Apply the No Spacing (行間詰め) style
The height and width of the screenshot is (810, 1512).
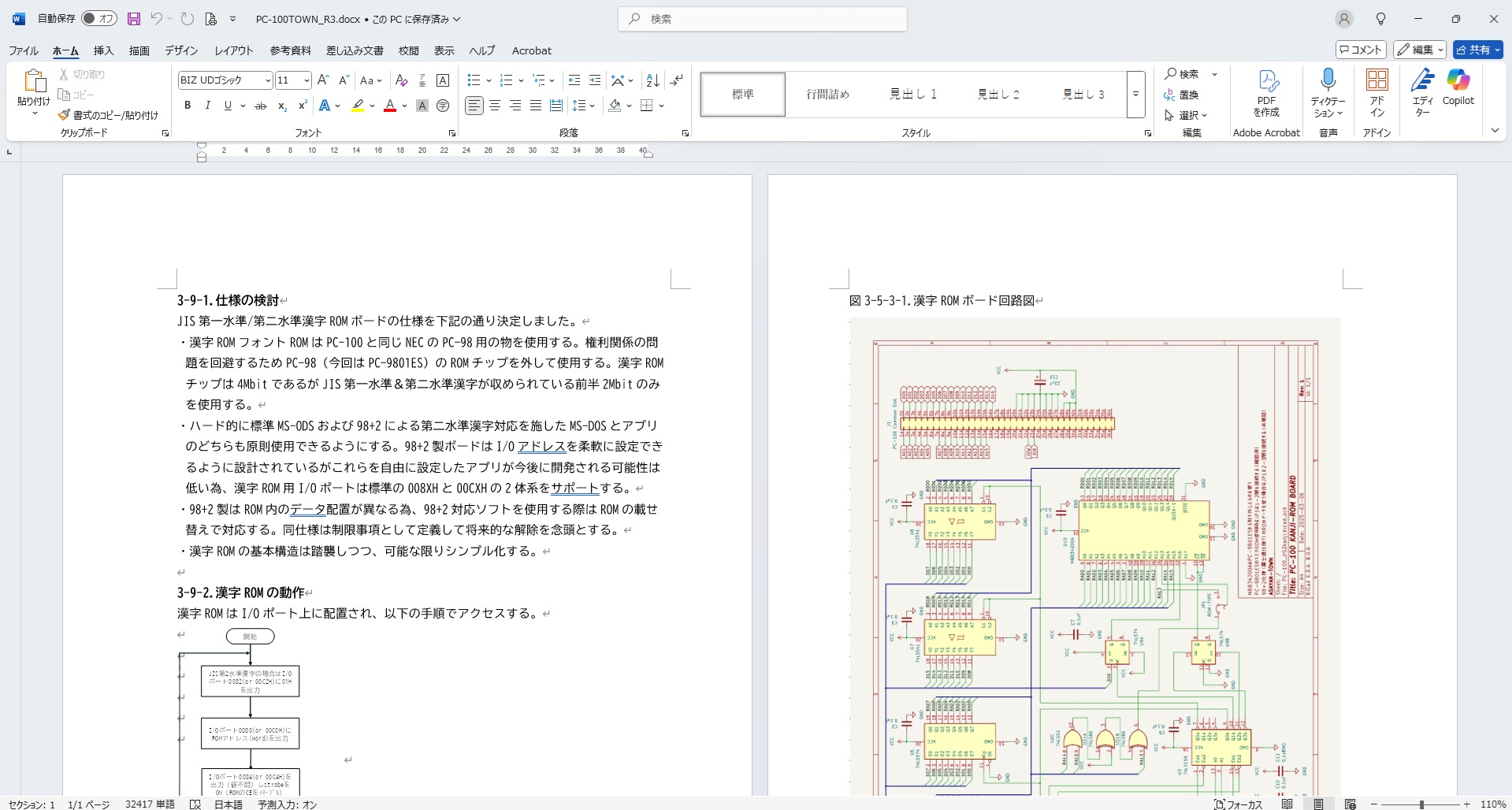(x=828, y=95)
